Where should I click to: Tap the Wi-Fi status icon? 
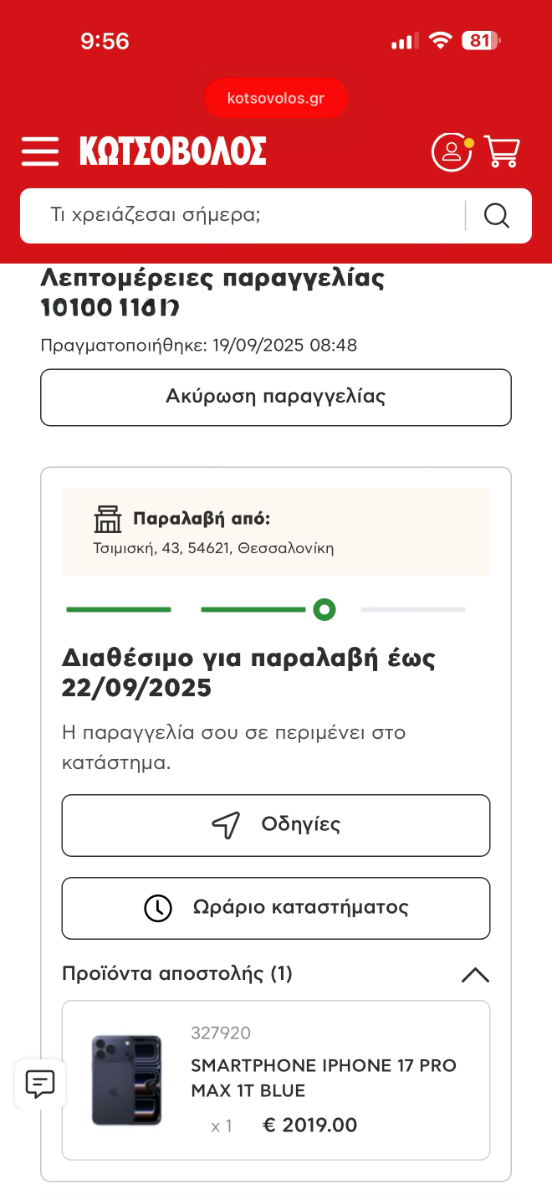(440, 41)
